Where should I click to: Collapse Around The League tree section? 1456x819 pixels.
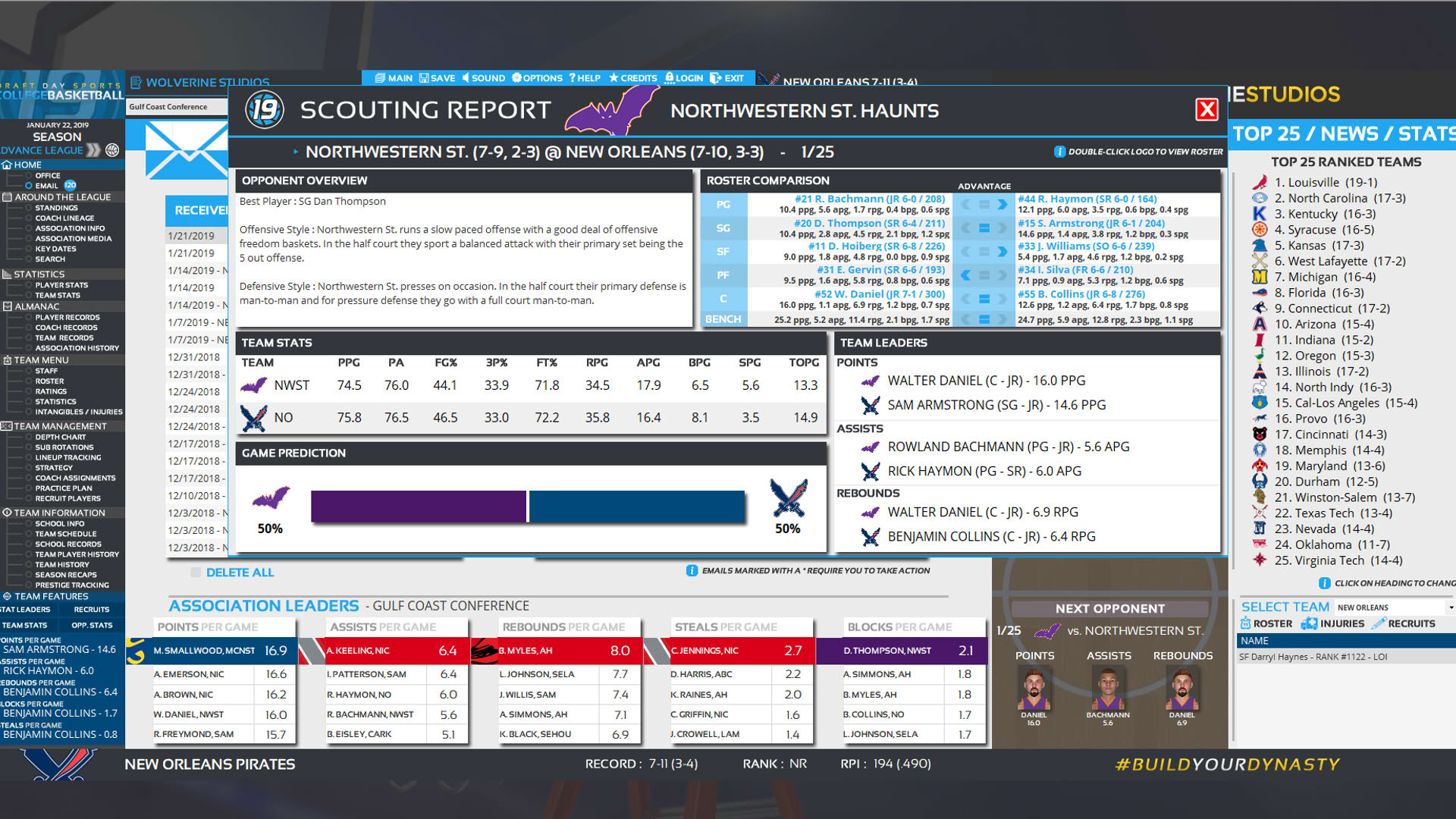pyautogui.click(x=8, y=197)
